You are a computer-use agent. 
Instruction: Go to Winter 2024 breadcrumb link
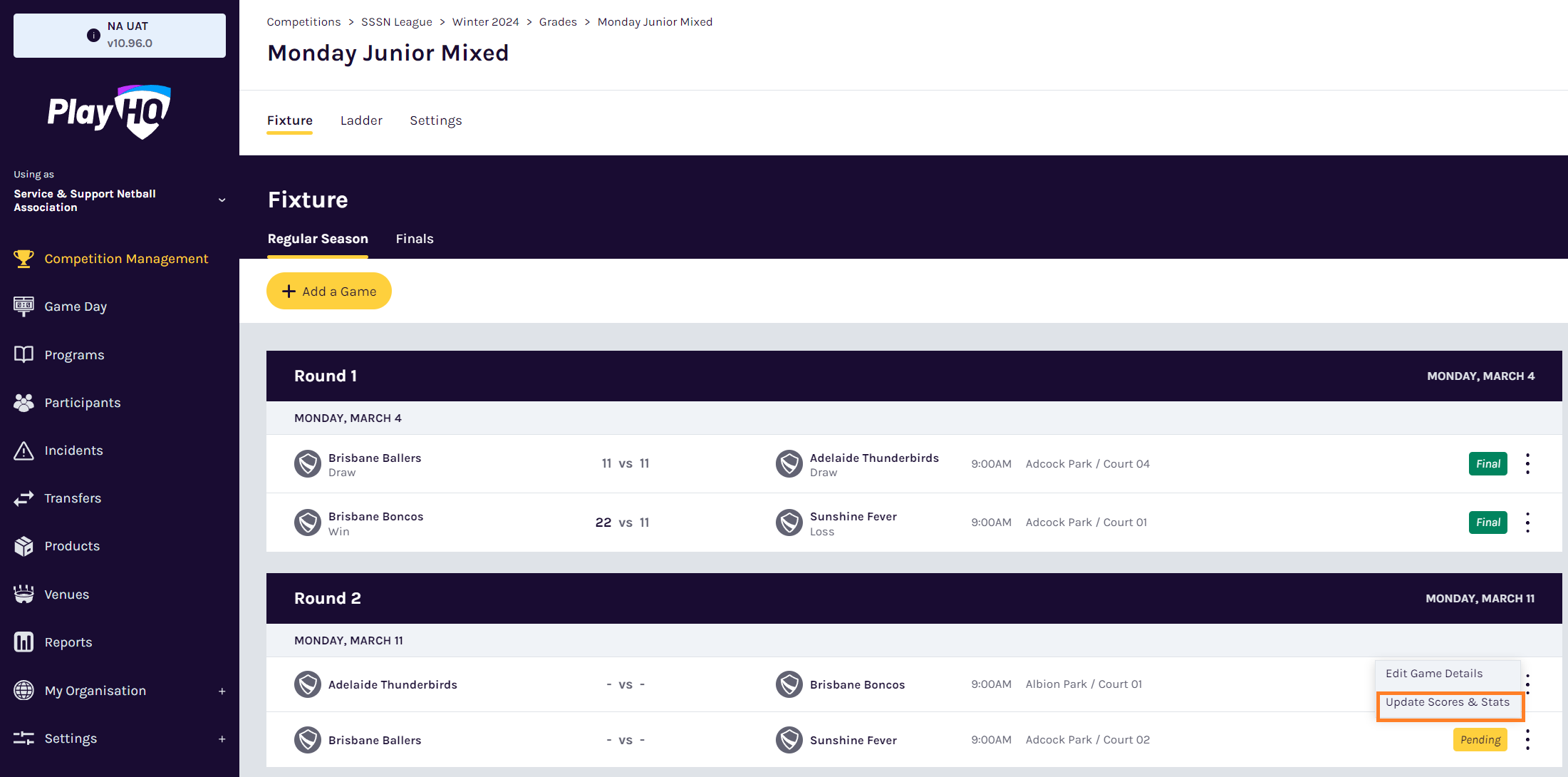(486, 22)
